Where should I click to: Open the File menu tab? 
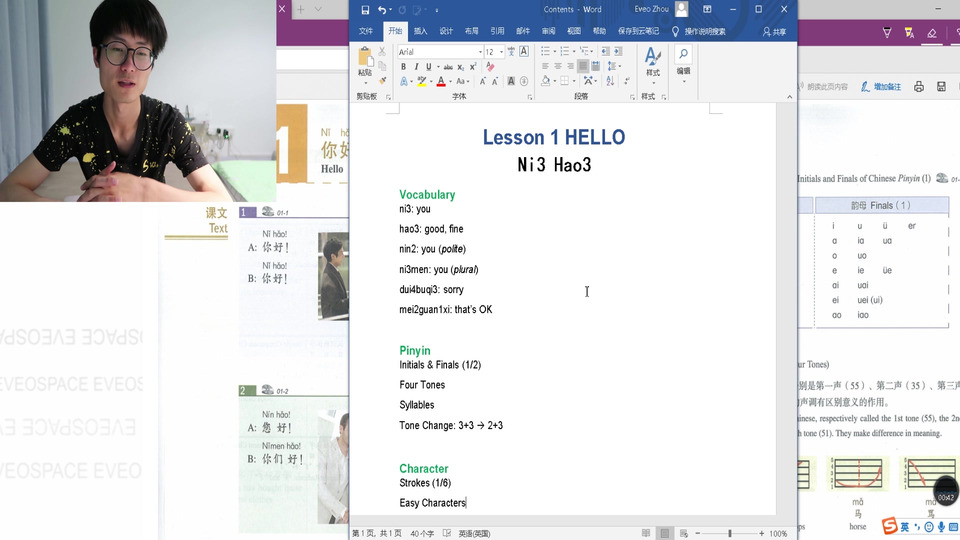pos(366,31)
